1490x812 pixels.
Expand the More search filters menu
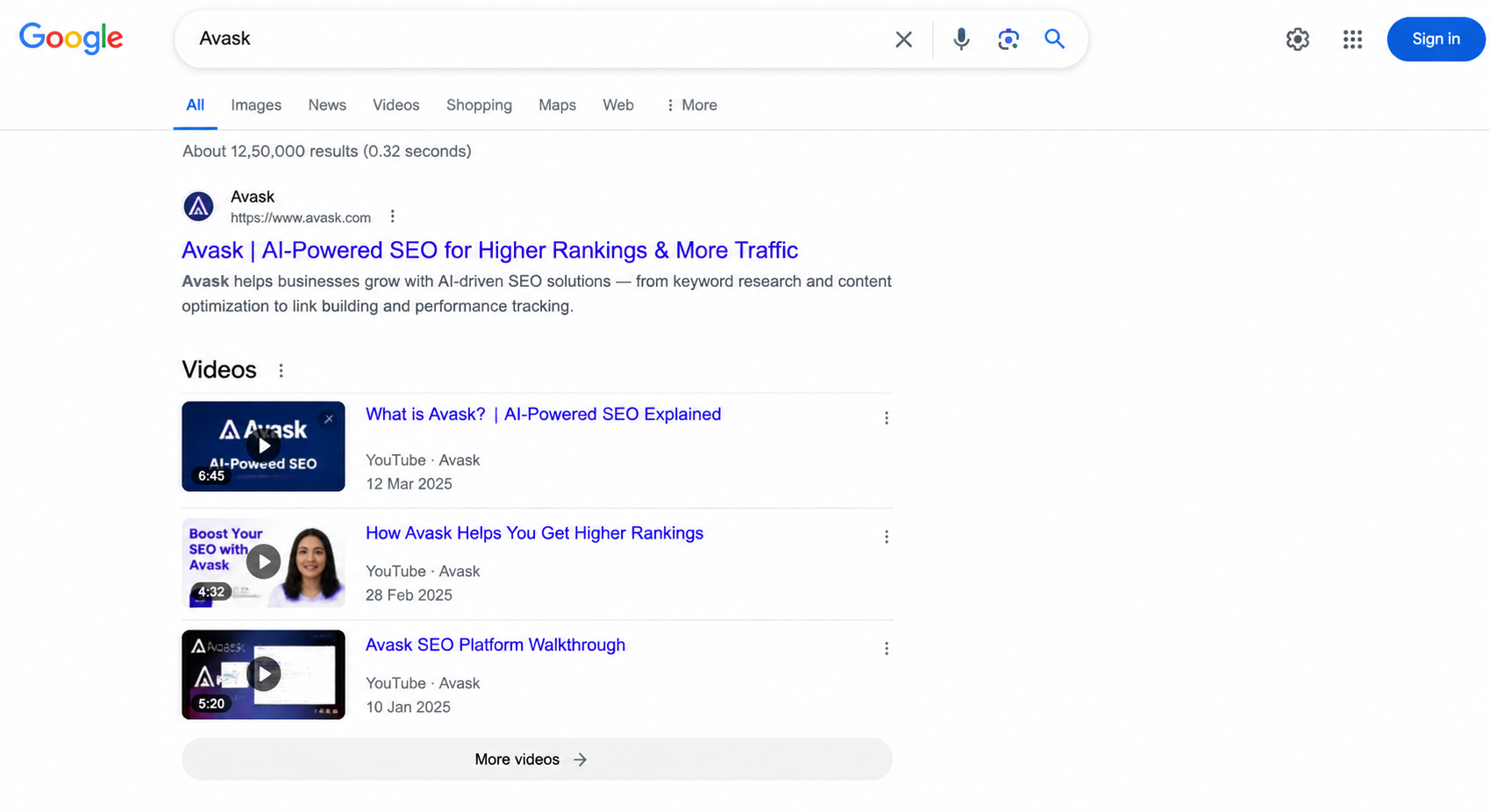click(691, 105)
